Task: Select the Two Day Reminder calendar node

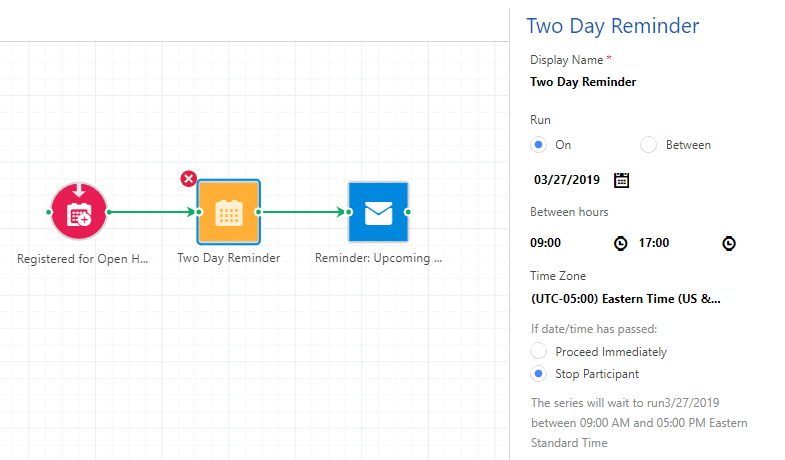Action: (229, 212)
